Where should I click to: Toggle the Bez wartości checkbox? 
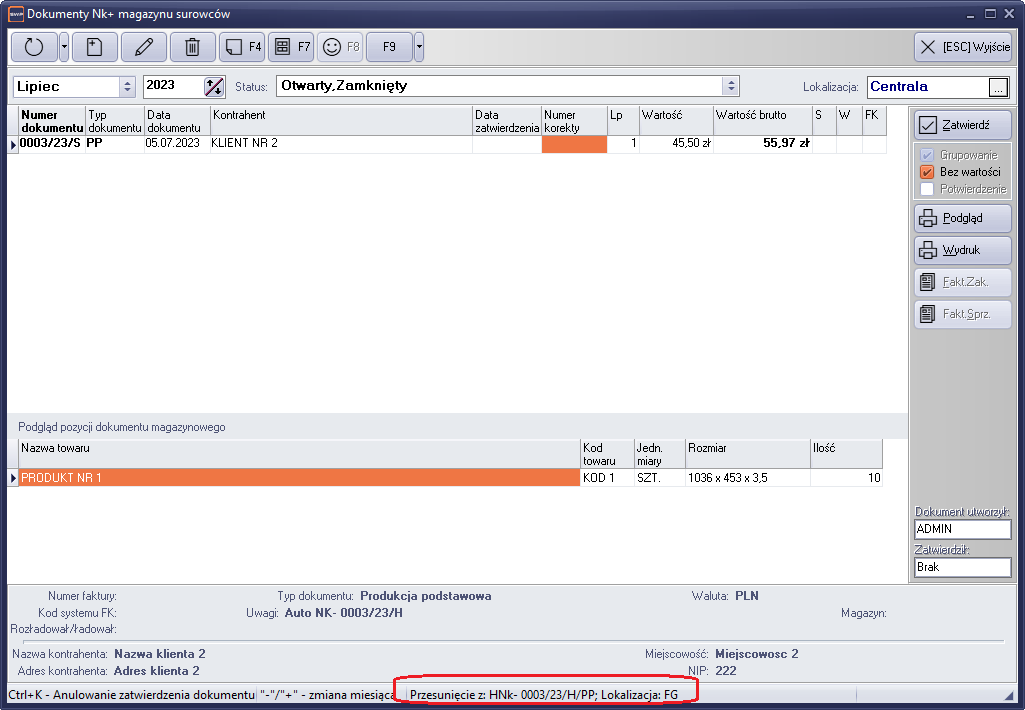[x=927, y=172]
